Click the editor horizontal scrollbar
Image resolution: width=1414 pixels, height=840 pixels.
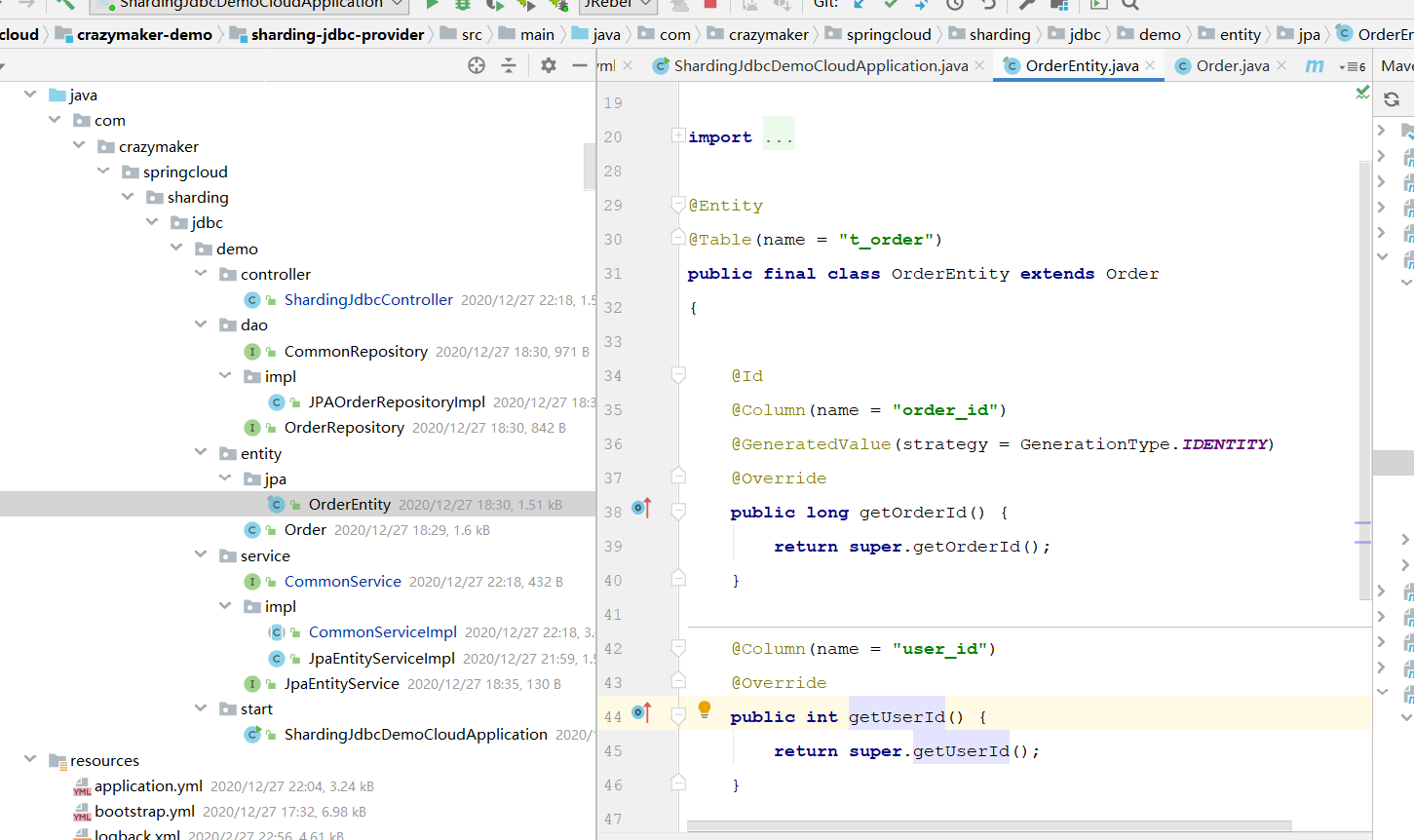point(989,825)
